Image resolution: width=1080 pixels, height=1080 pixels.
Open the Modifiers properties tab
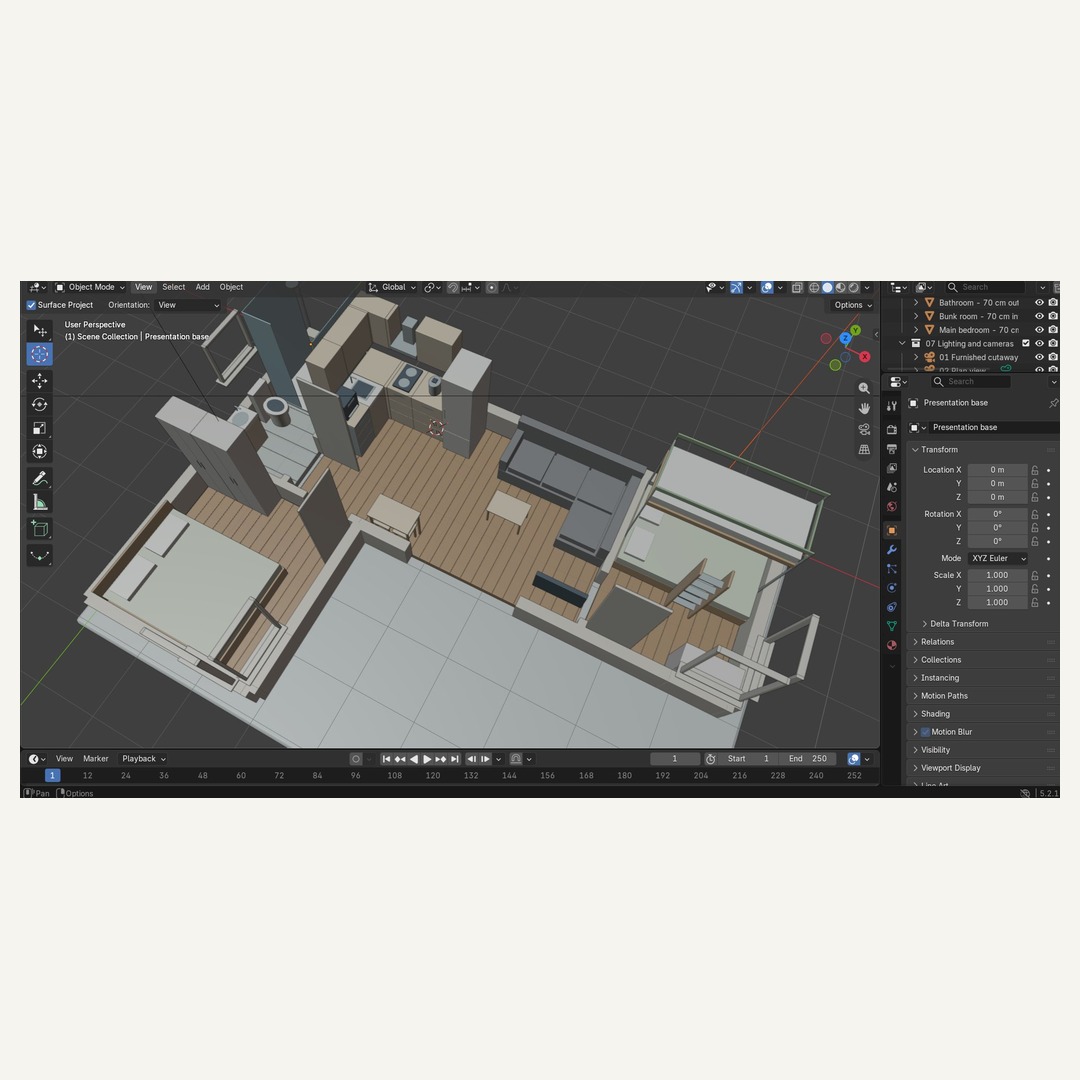pyautogui.click(x=892, y=550)
